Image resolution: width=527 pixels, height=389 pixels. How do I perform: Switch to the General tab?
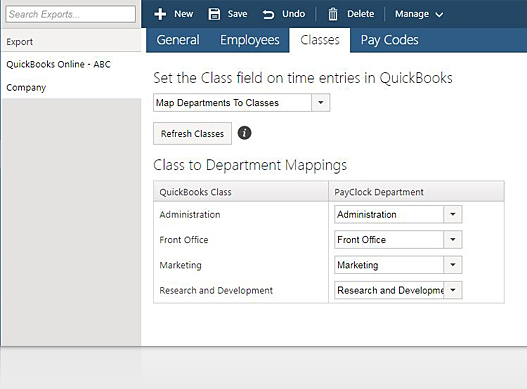[x=178, y=40]
